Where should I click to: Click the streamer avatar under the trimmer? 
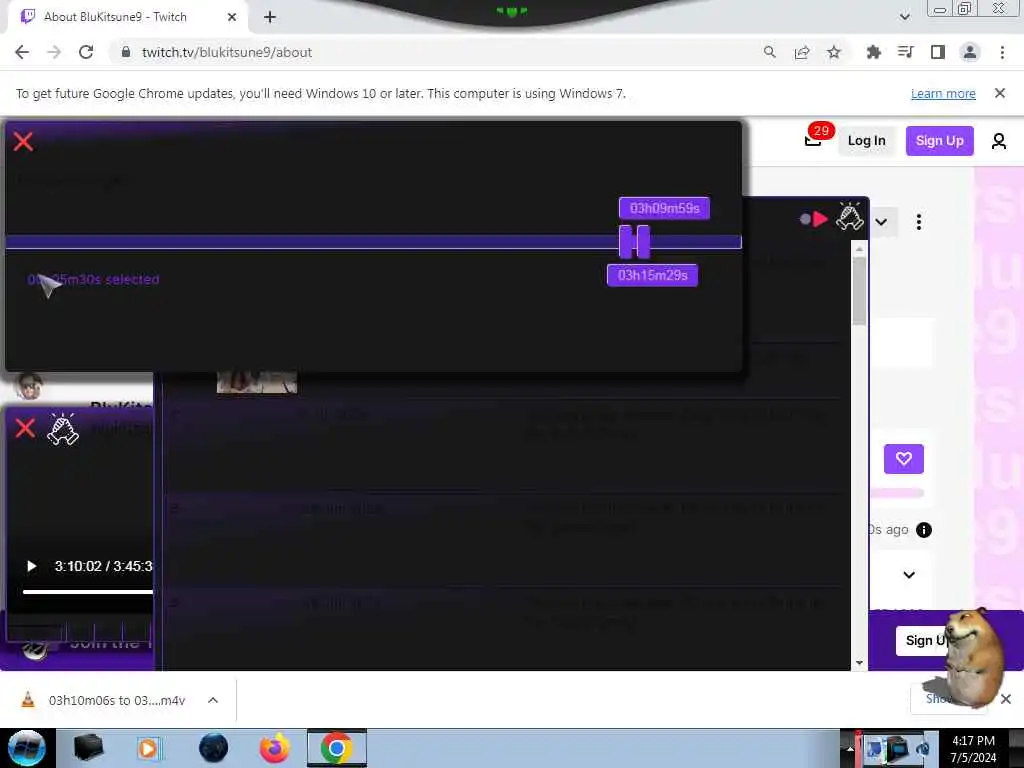pyautogui.click(x=29, y=385)
